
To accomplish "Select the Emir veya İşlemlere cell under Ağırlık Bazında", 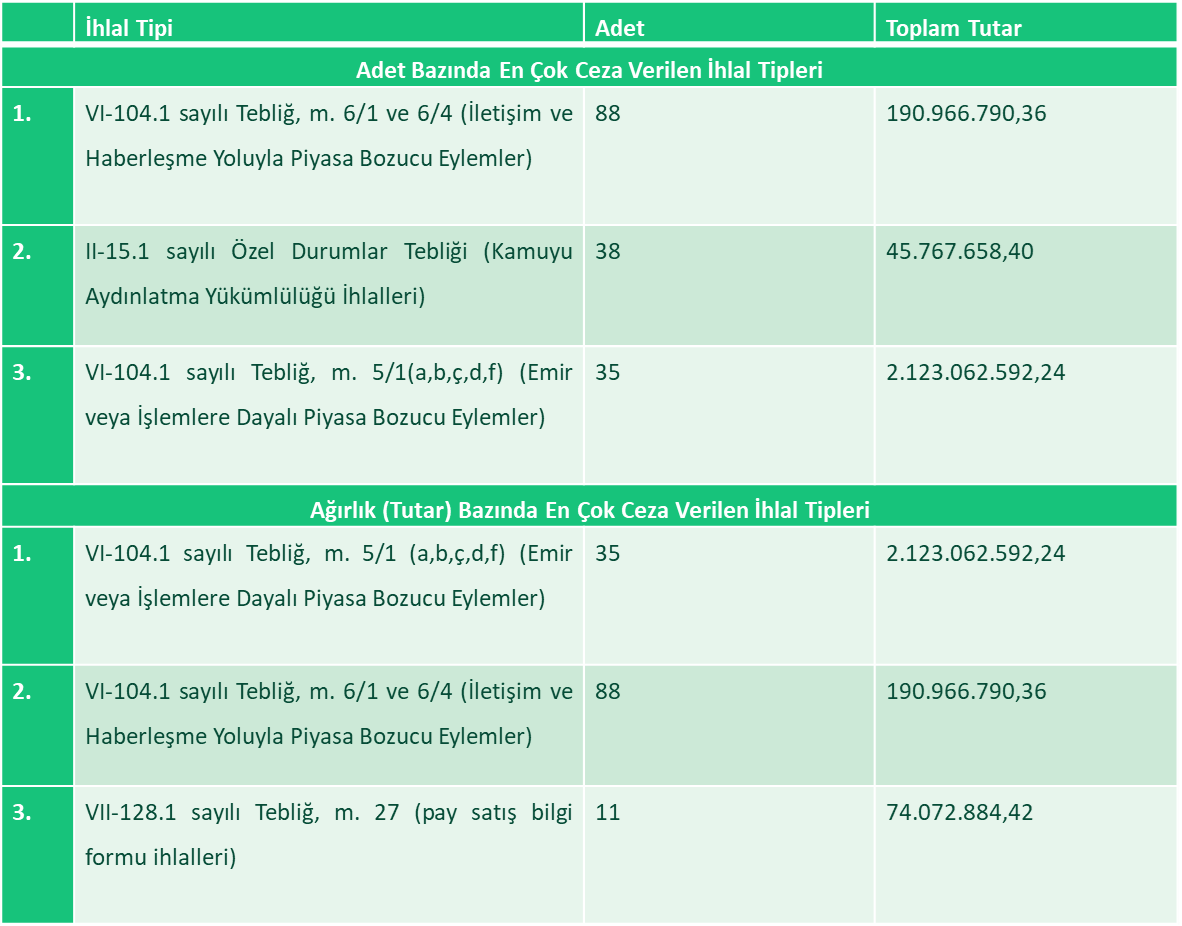I will point(329,575).
